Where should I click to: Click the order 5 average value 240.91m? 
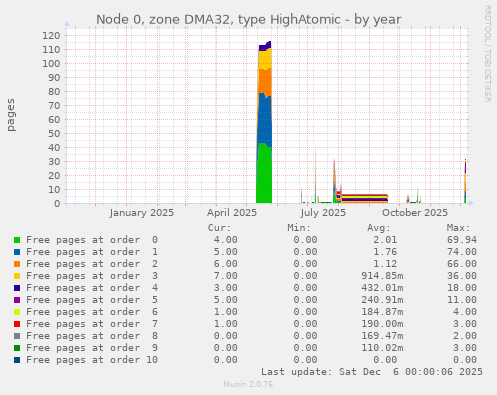tap(382, 300)
